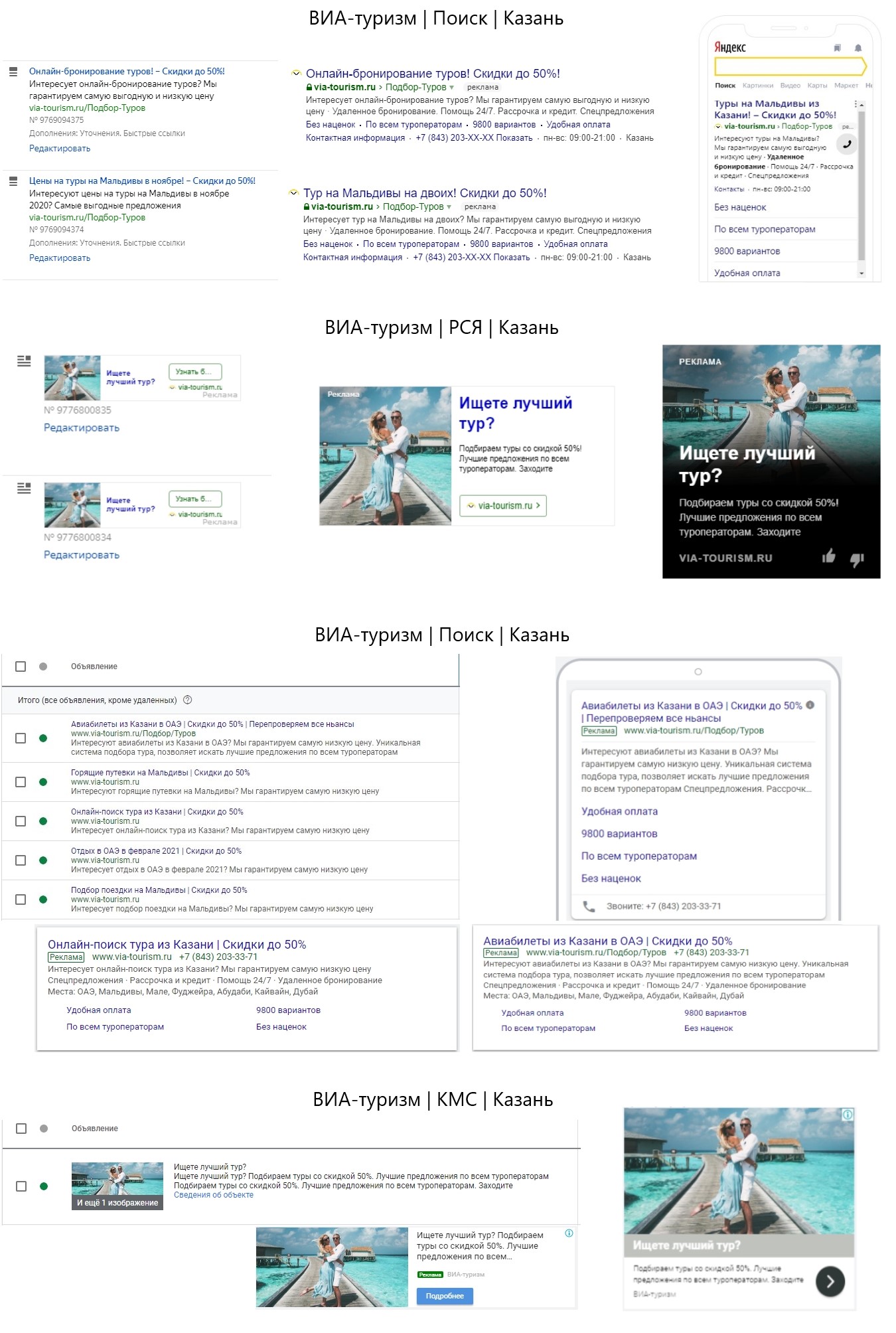Screen dimensions: 896x1333
Task: Open the Маркет tab in the Yandex phone preview
Action: [x=846, y=86]
